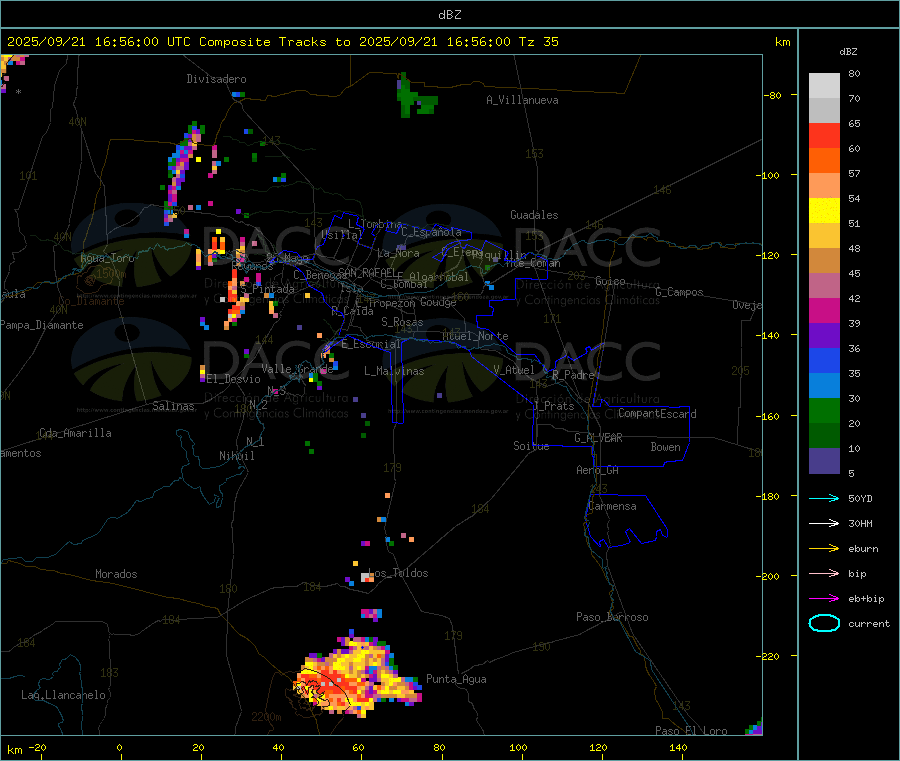Click the green echo north of A_Villanueva
Image resolution: width=900 pixels, height=761 pixels.
416,96
